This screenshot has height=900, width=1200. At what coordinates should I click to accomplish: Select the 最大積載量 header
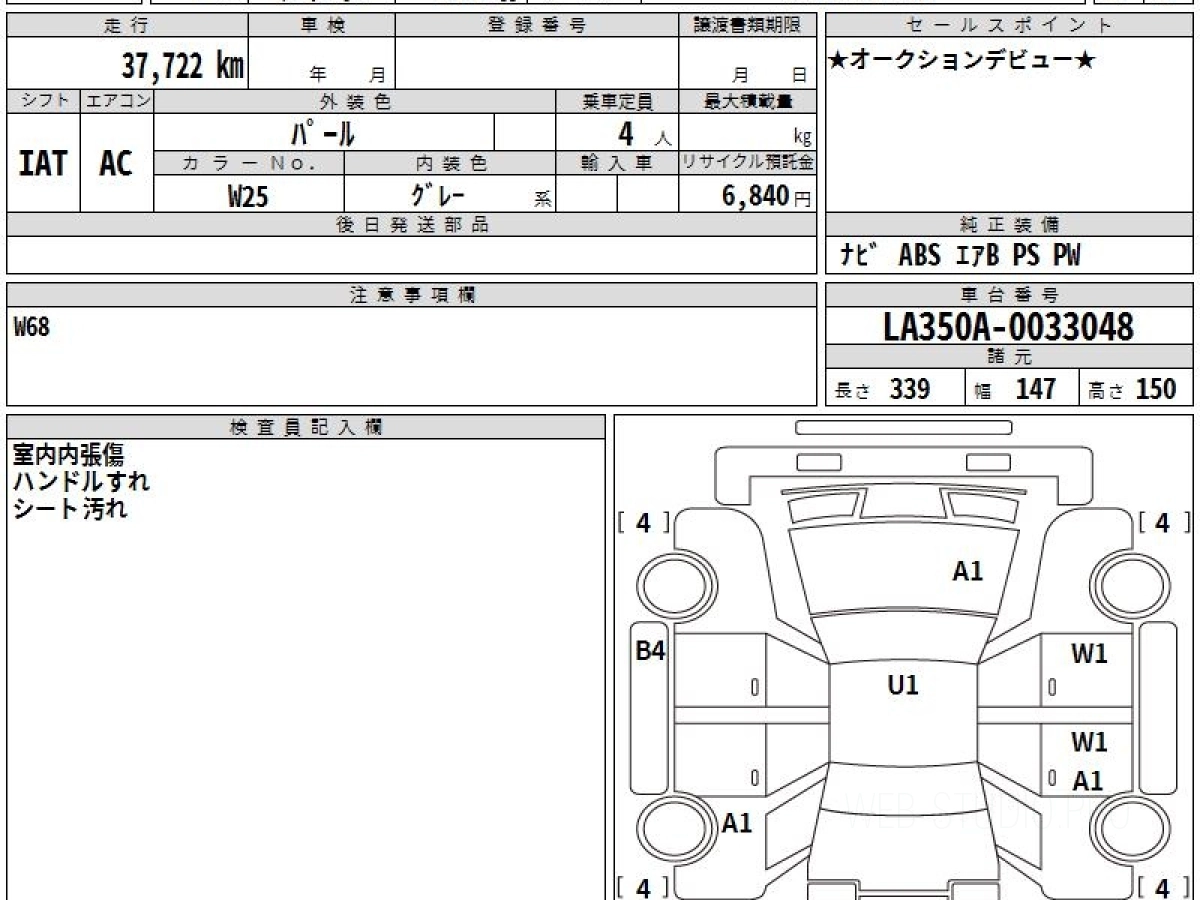pyautogui.click(x=748, y=101)
